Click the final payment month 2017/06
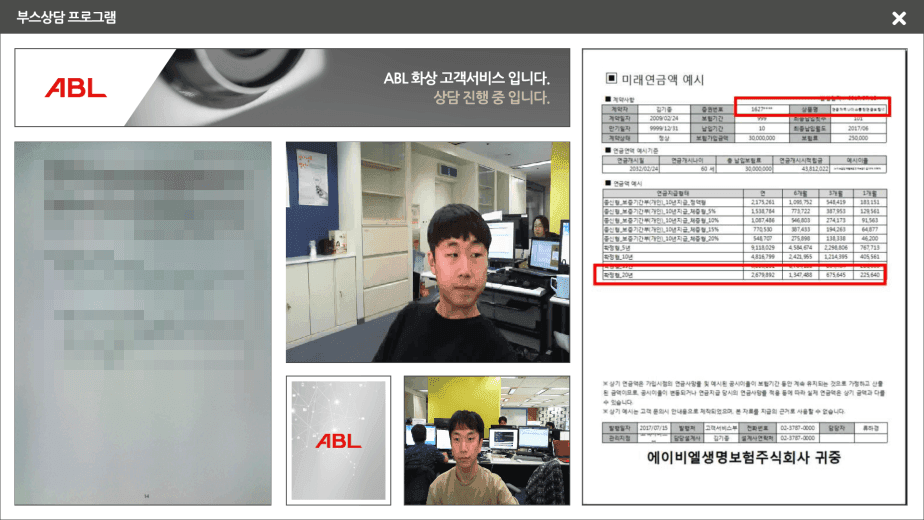 (x=858, y=129)
